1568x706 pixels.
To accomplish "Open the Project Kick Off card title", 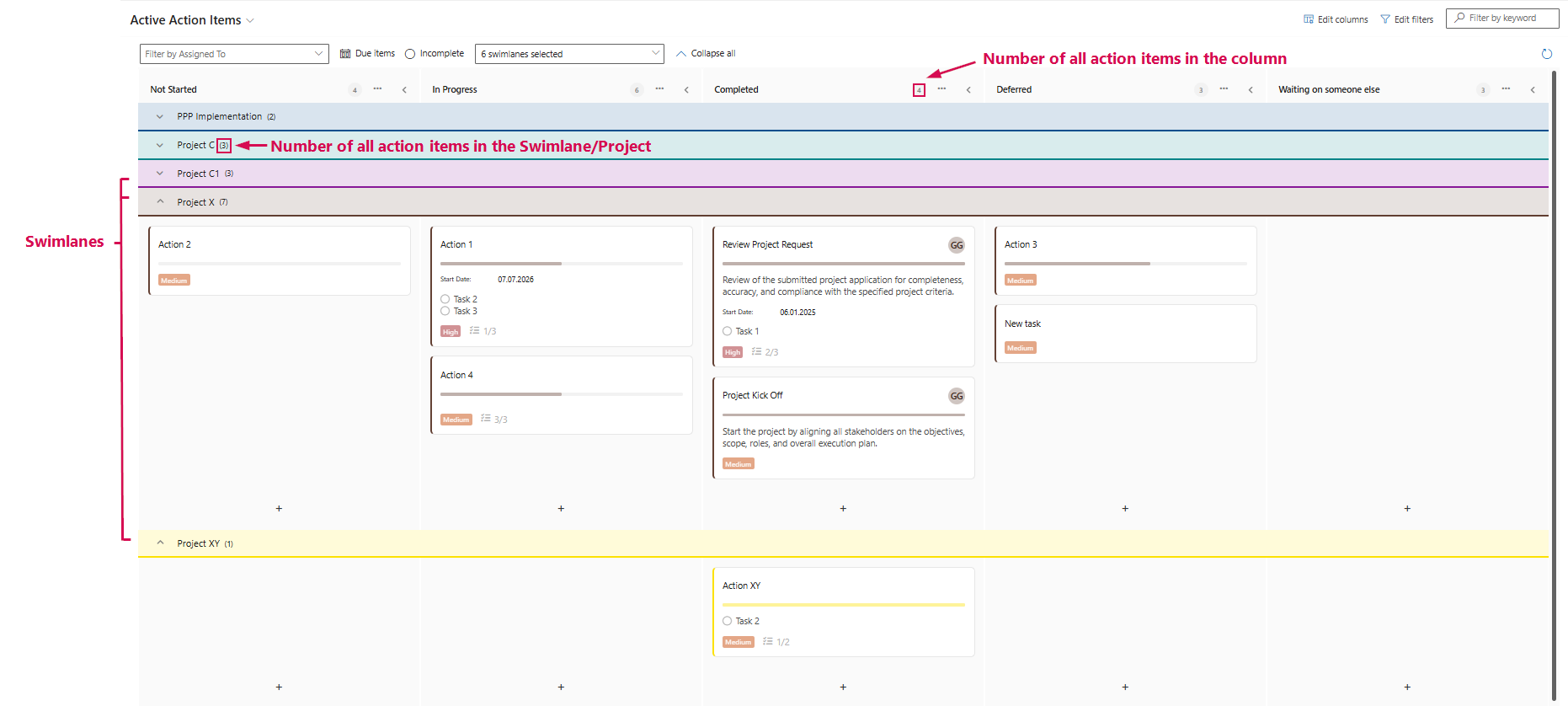I will tap(752, 395).
